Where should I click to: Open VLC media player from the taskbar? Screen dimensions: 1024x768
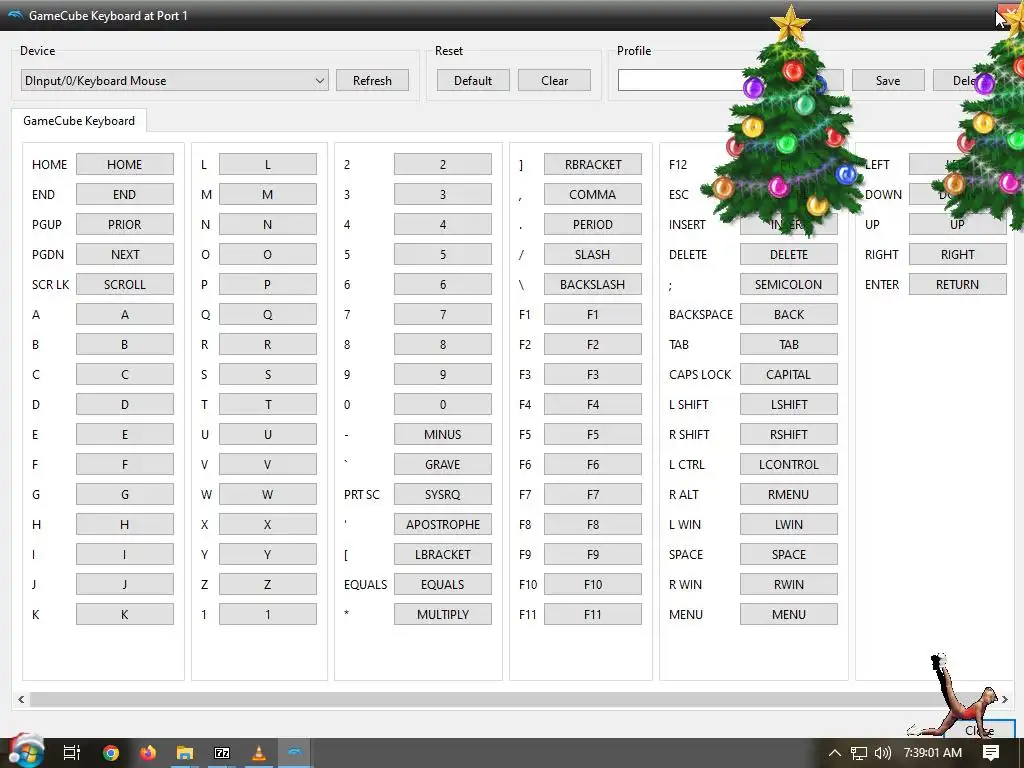(259, 753)
